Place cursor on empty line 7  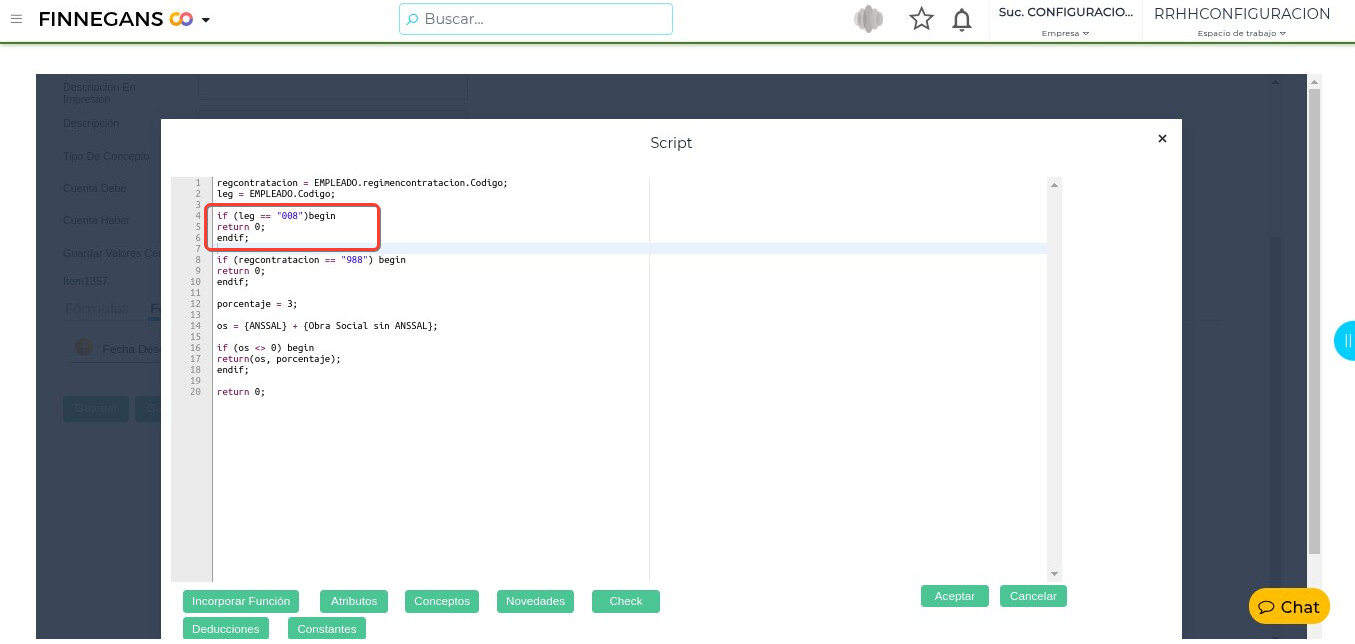tap(630, 249)
